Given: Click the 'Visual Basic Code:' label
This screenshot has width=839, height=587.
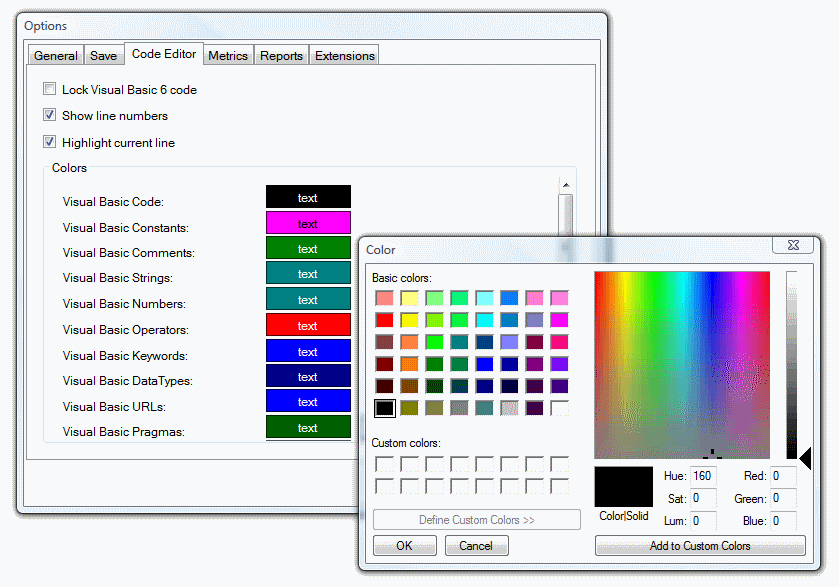Looking at the screenshot, I should point(113,202).
